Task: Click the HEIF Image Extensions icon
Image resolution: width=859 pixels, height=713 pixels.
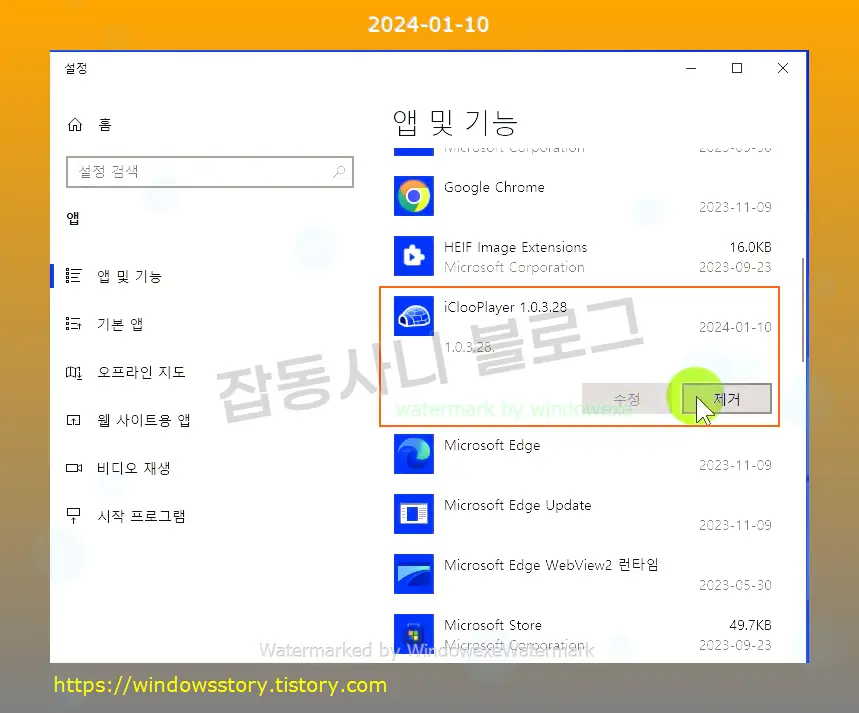Action: coord(414,256)
